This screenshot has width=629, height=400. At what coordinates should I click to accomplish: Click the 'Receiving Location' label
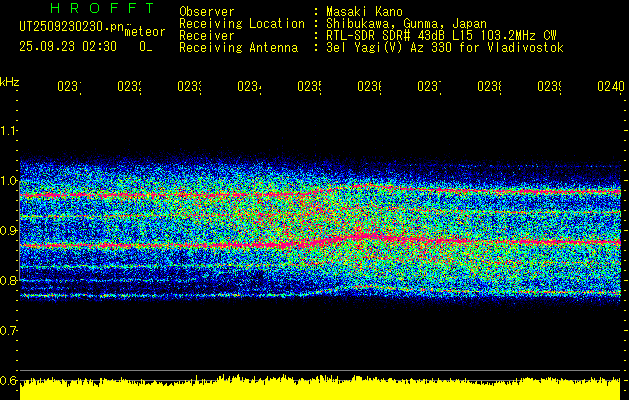click(242, 24)
